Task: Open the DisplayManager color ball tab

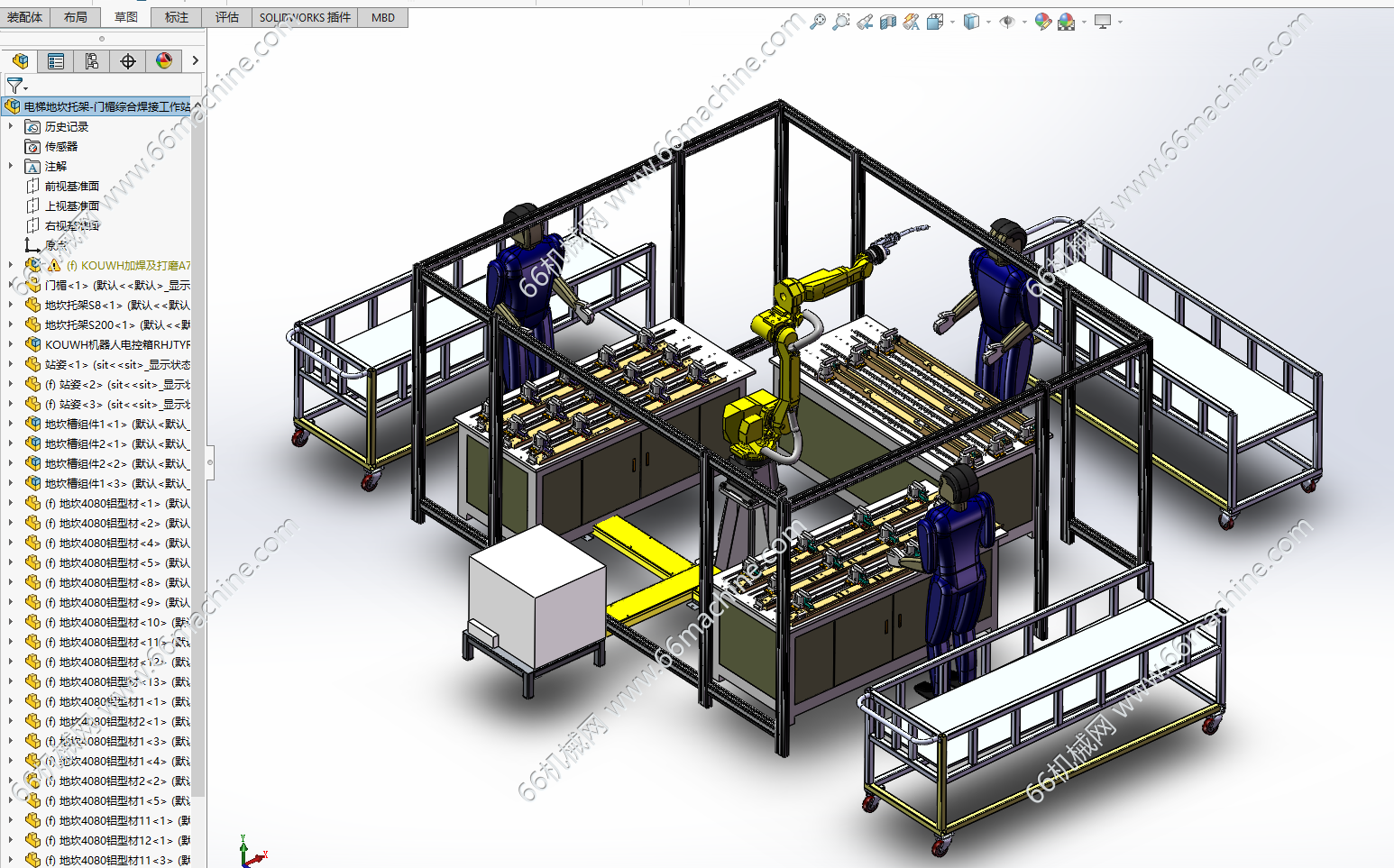Action: click(163, 61)
